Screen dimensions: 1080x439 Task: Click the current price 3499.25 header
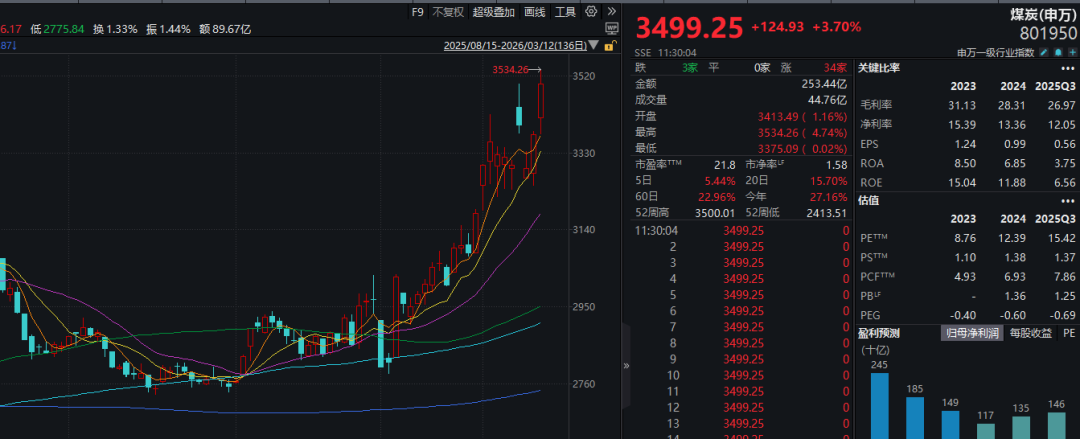(689, 28)
